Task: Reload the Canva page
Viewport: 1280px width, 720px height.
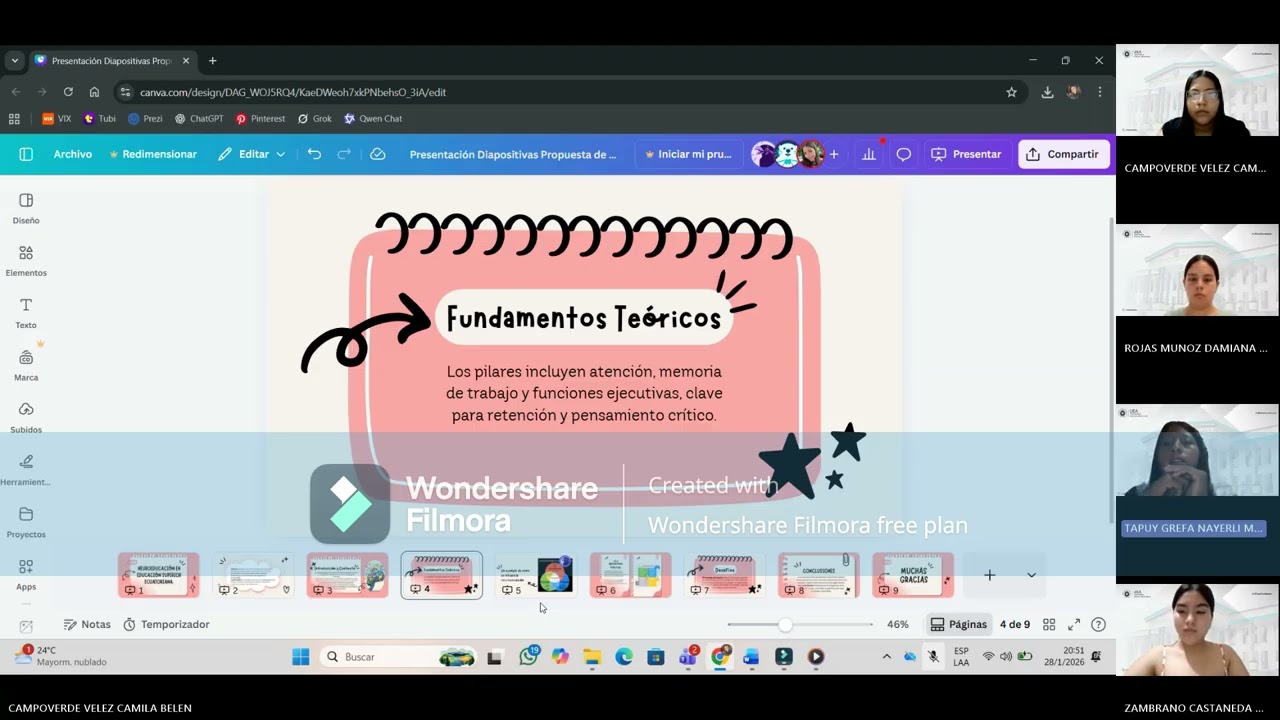Action: (68, 92)
